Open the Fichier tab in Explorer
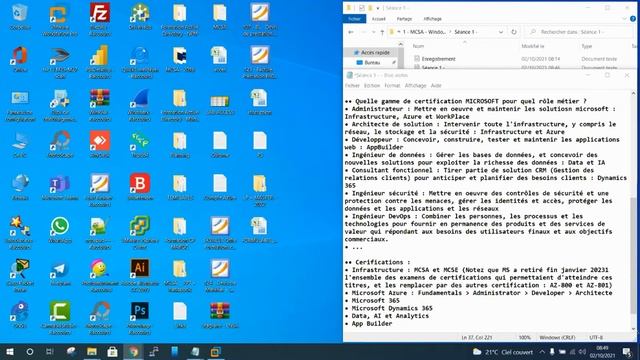Viewport: 640px width, 360px height. 354,19
